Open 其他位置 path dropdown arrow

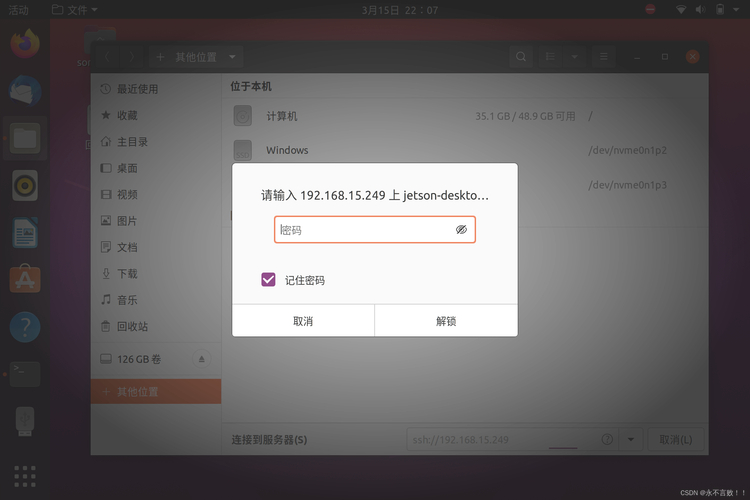(232, 57)
